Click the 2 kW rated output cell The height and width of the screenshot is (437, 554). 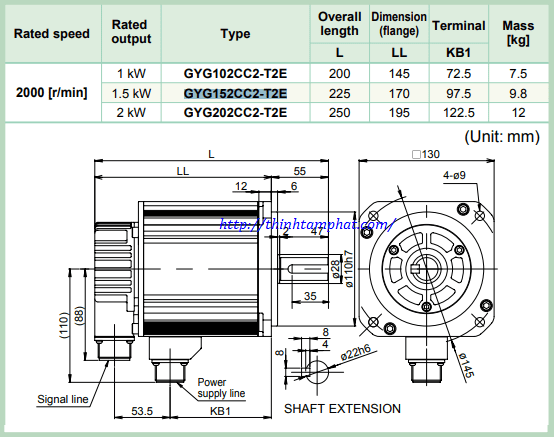coord(131,113)
